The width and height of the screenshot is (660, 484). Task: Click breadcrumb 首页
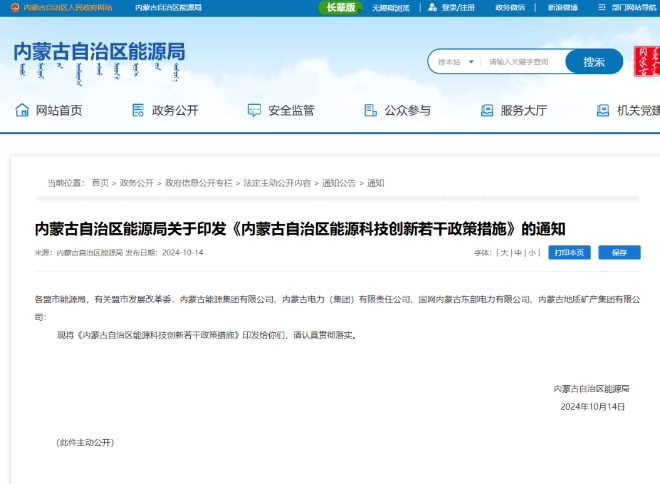pyautogui.click(x=100, y=183)
